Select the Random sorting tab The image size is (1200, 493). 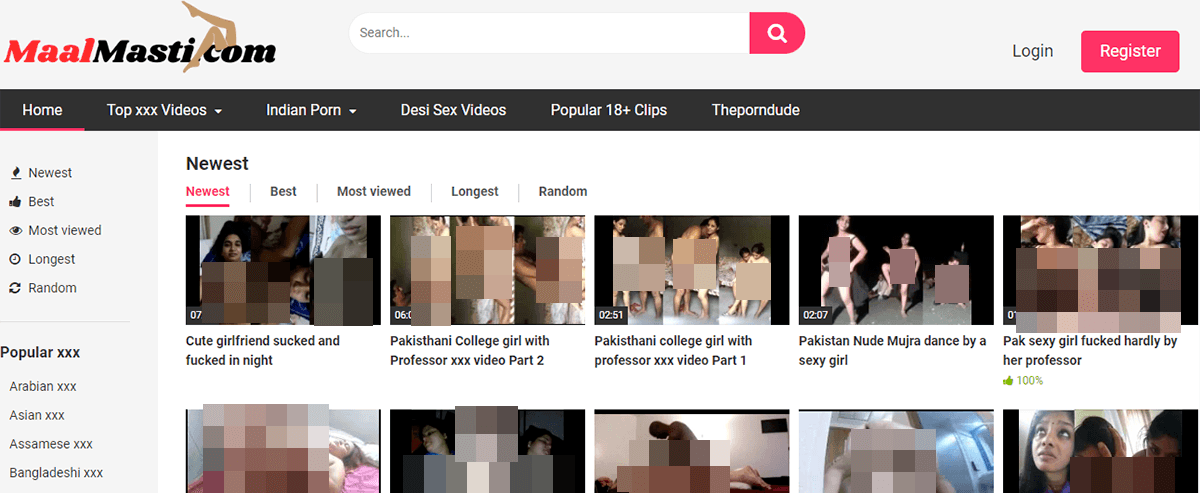click(562, 191)
